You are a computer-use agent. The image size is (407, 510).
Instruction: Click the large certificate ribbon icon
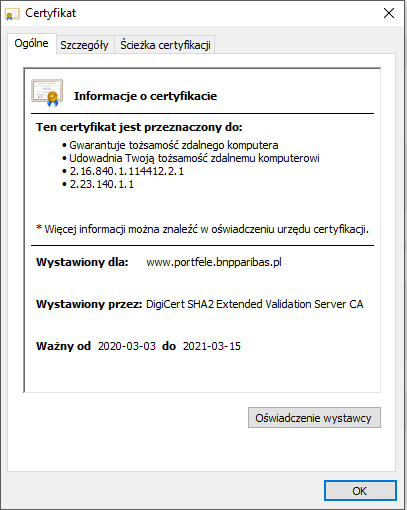click(x=47, y=93)
